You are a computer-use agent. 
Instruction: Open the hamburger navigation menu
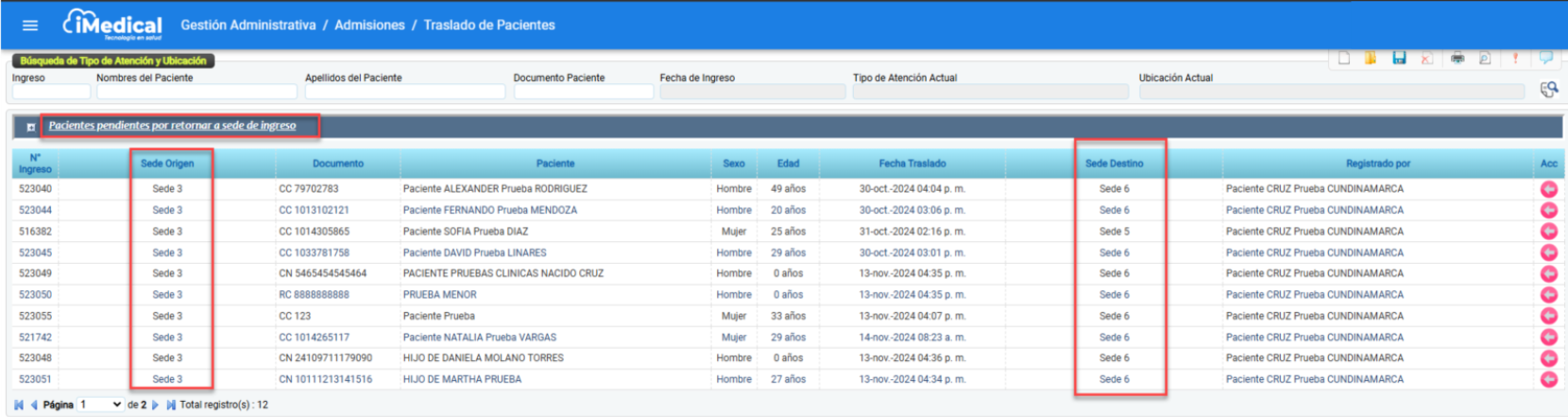click(30, 26)
